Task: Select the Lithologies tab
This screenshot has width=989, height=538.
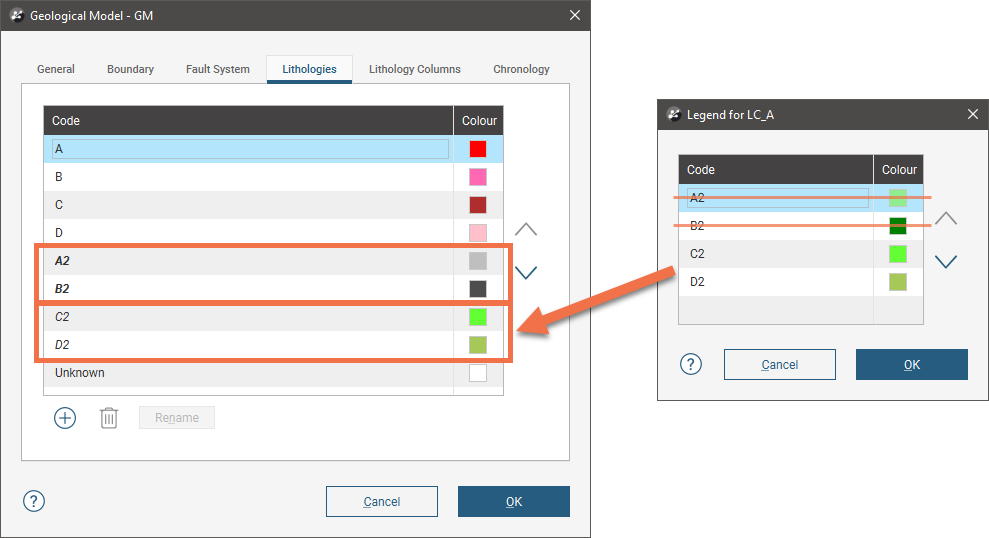Action: coord(309,69)
